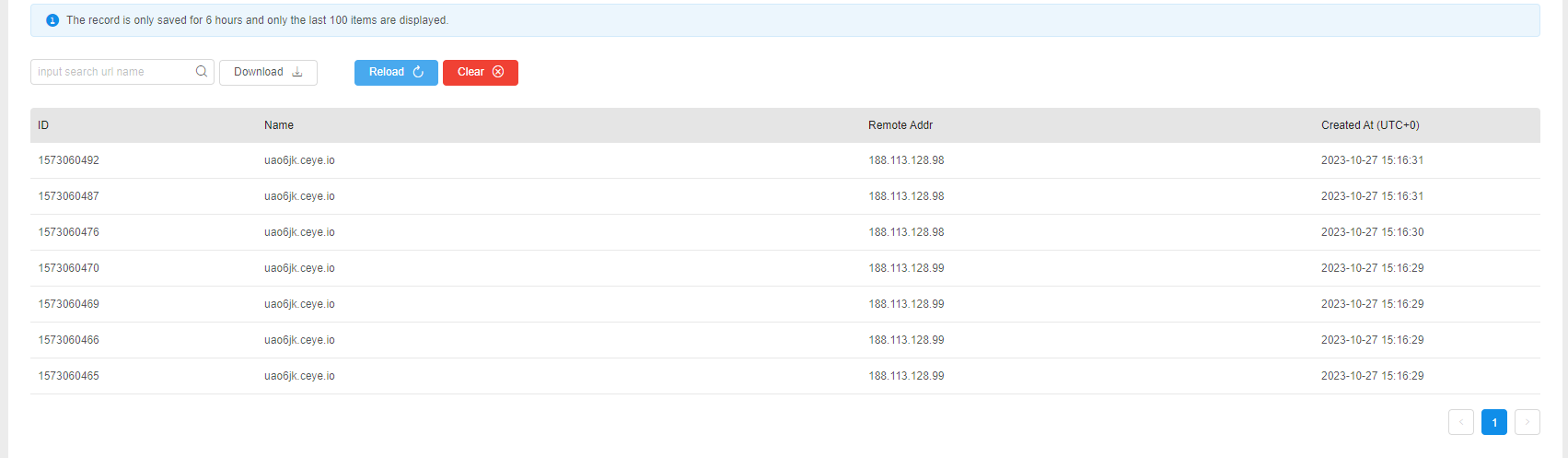The height and width of the screenshot is (458, 1568).
Task: Focus the search url name input
Action: [x=112, y=72]
